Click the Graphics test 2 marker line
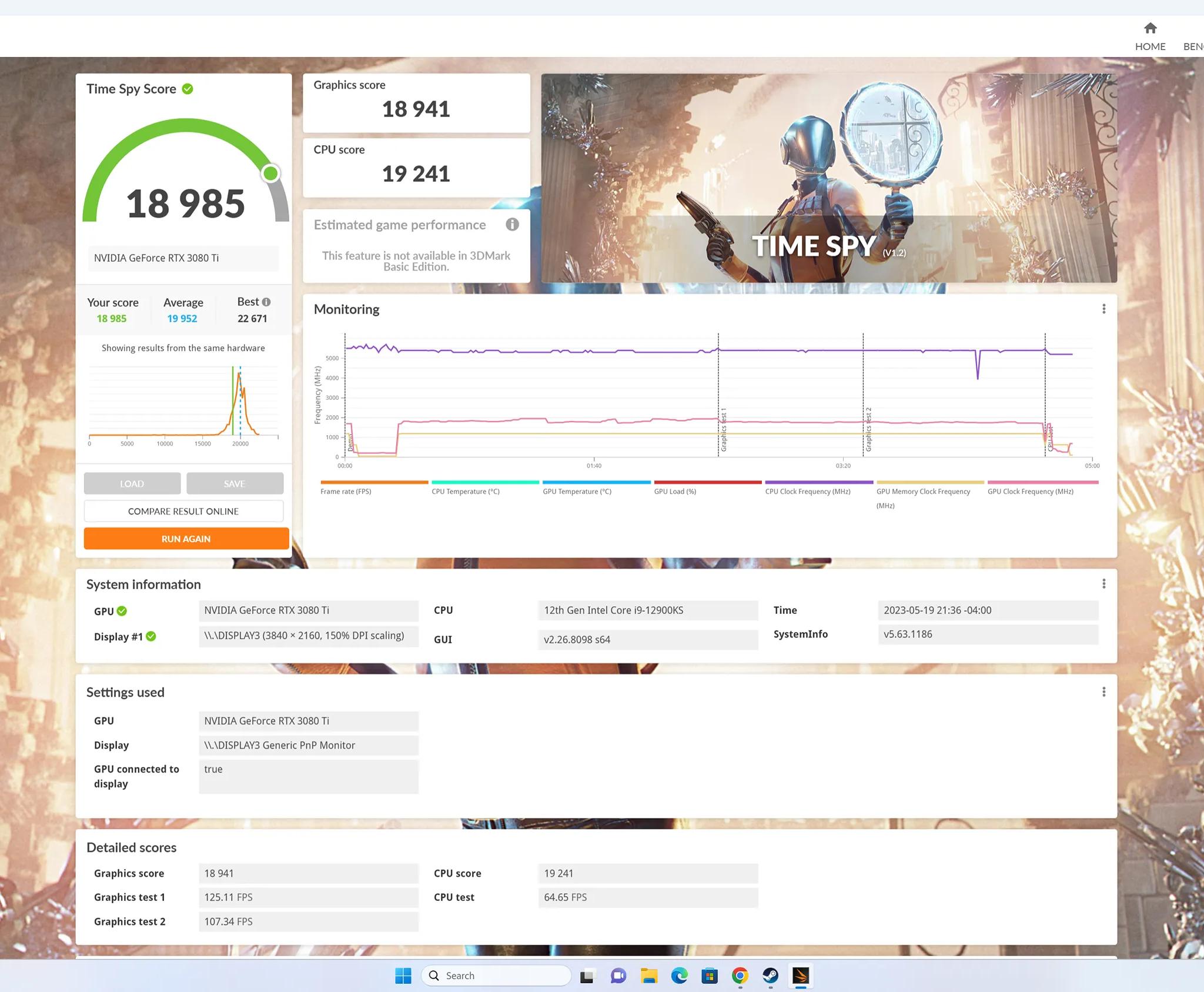Screen dimensions: 1204x992 (863, 394)
